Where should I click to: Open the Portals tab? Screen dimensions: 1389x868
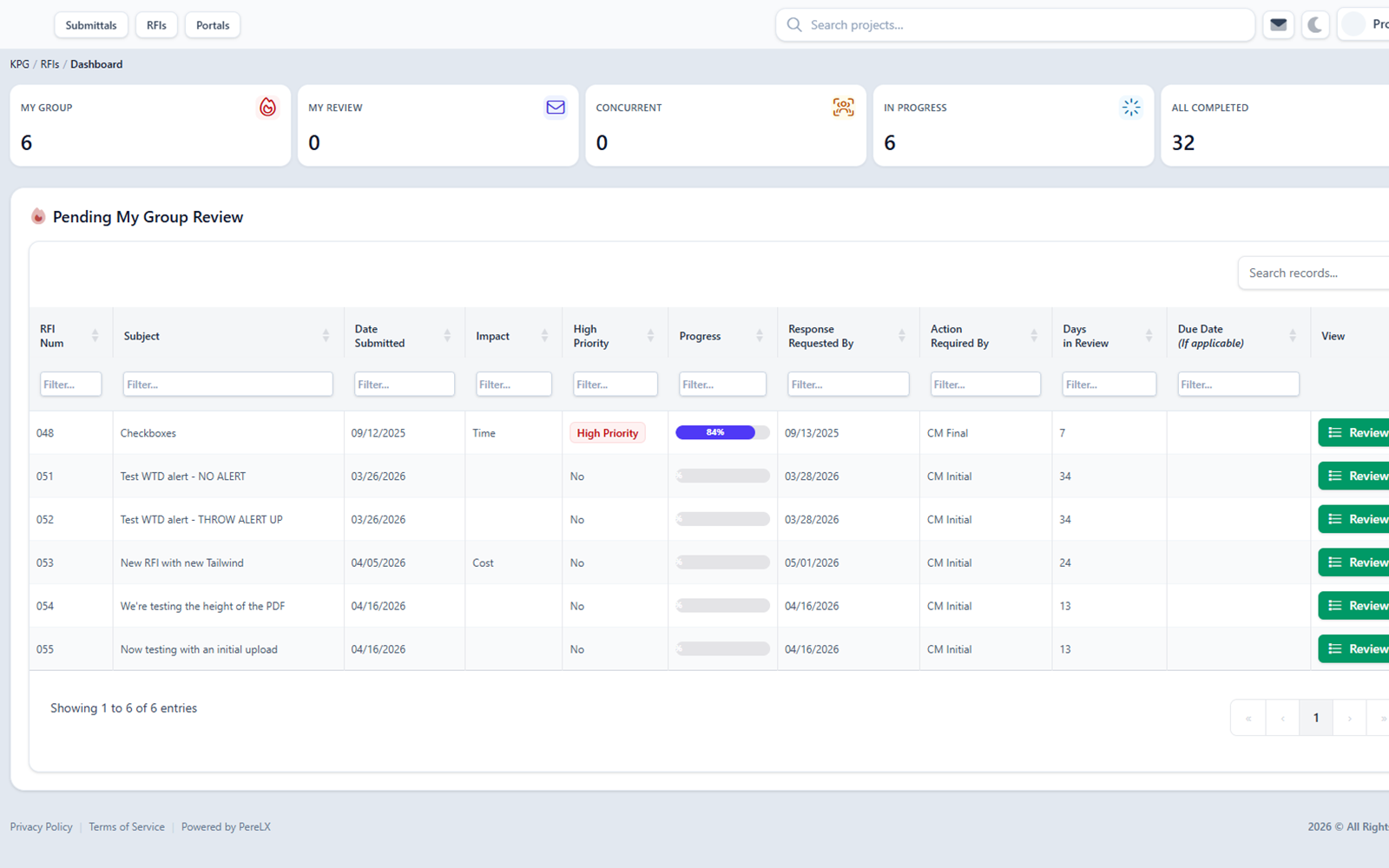coord(213,25)
